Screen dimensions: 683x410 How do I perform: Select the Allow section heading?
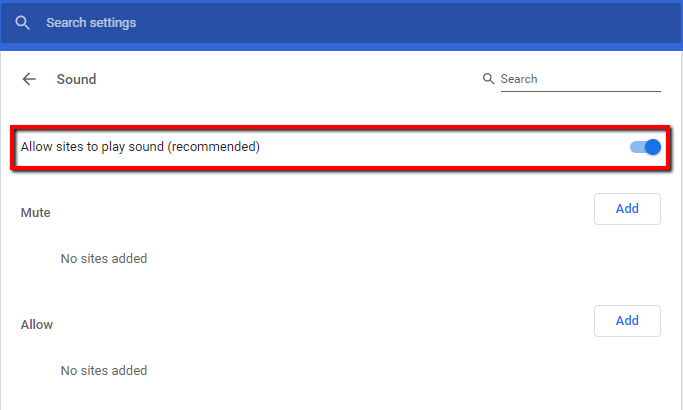click(37, 324)
